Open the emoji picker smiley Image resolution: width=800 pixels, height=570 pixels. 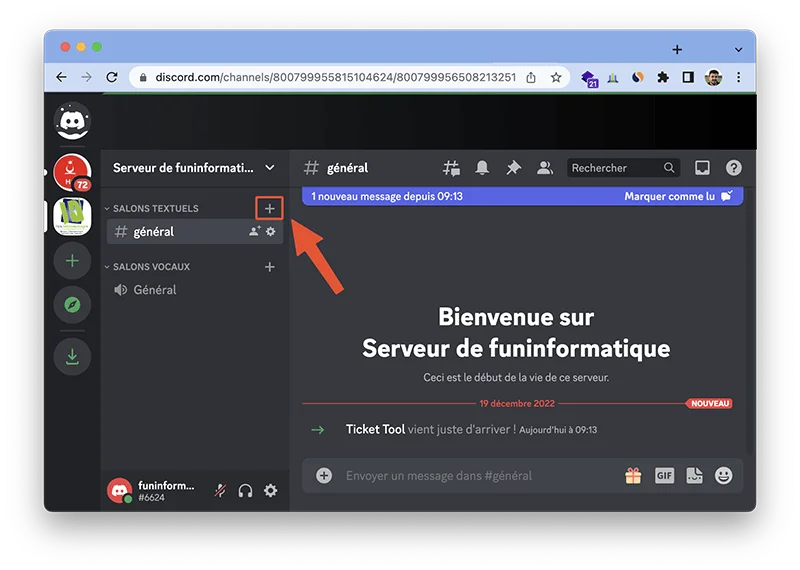coord(723,476)
